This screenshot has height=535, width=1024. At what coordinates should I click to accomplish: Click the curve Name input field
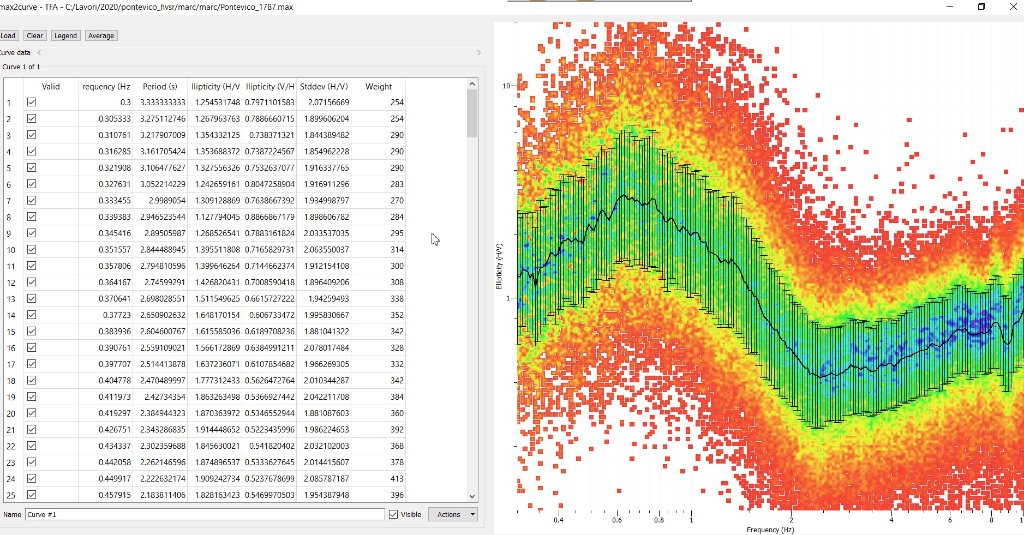[204, 514]
